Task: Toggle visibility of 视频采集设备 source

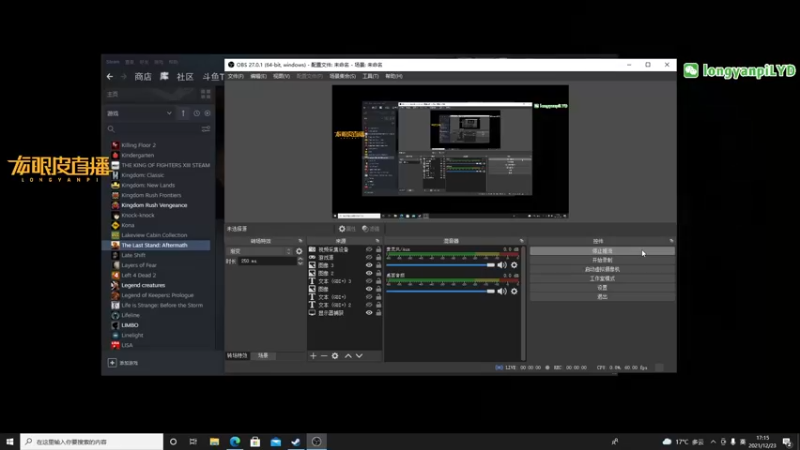Action: pyautogui.click(x=369, y=249)
